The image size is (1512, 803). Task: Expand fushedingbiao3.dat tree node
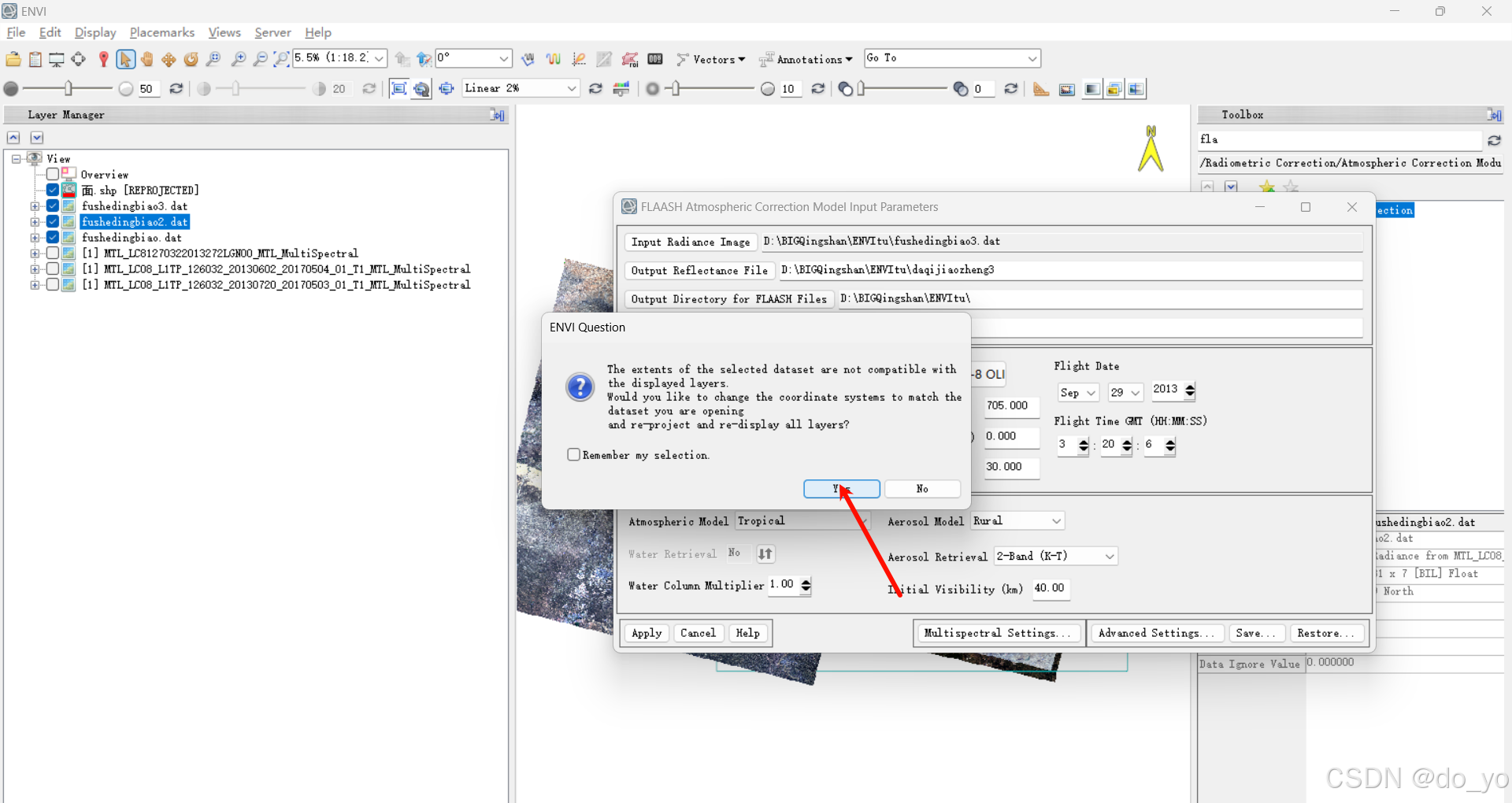[x=35, y=206]
